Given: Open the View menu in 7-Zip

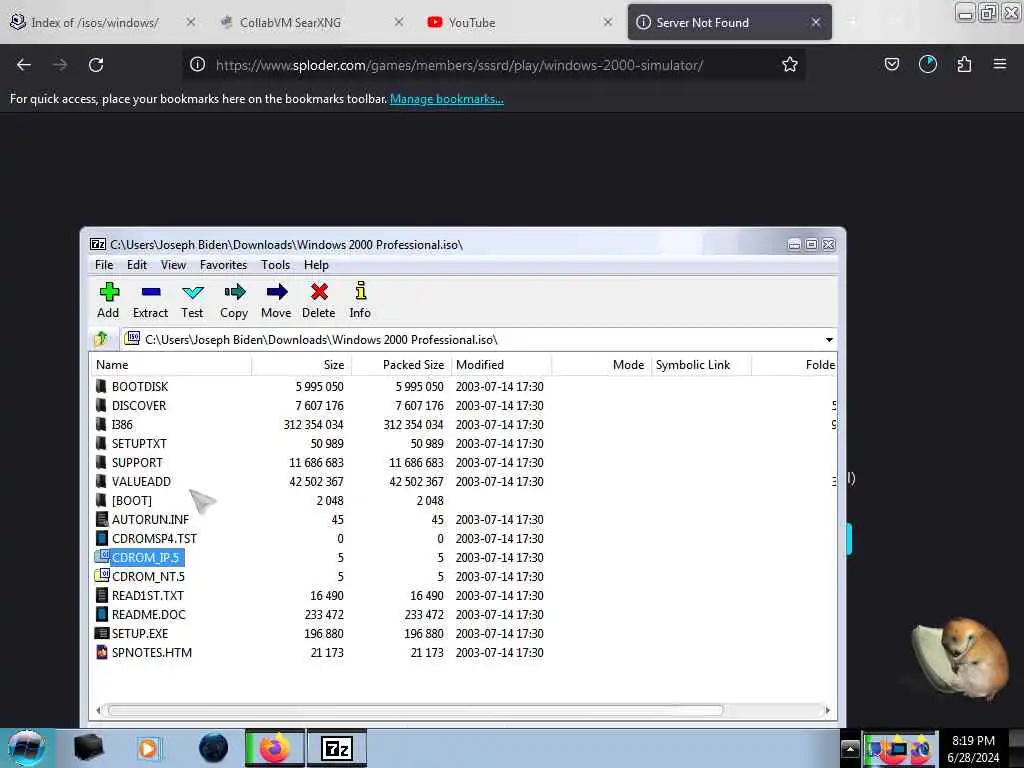Looking at the screenshot, I should (173, 264).
